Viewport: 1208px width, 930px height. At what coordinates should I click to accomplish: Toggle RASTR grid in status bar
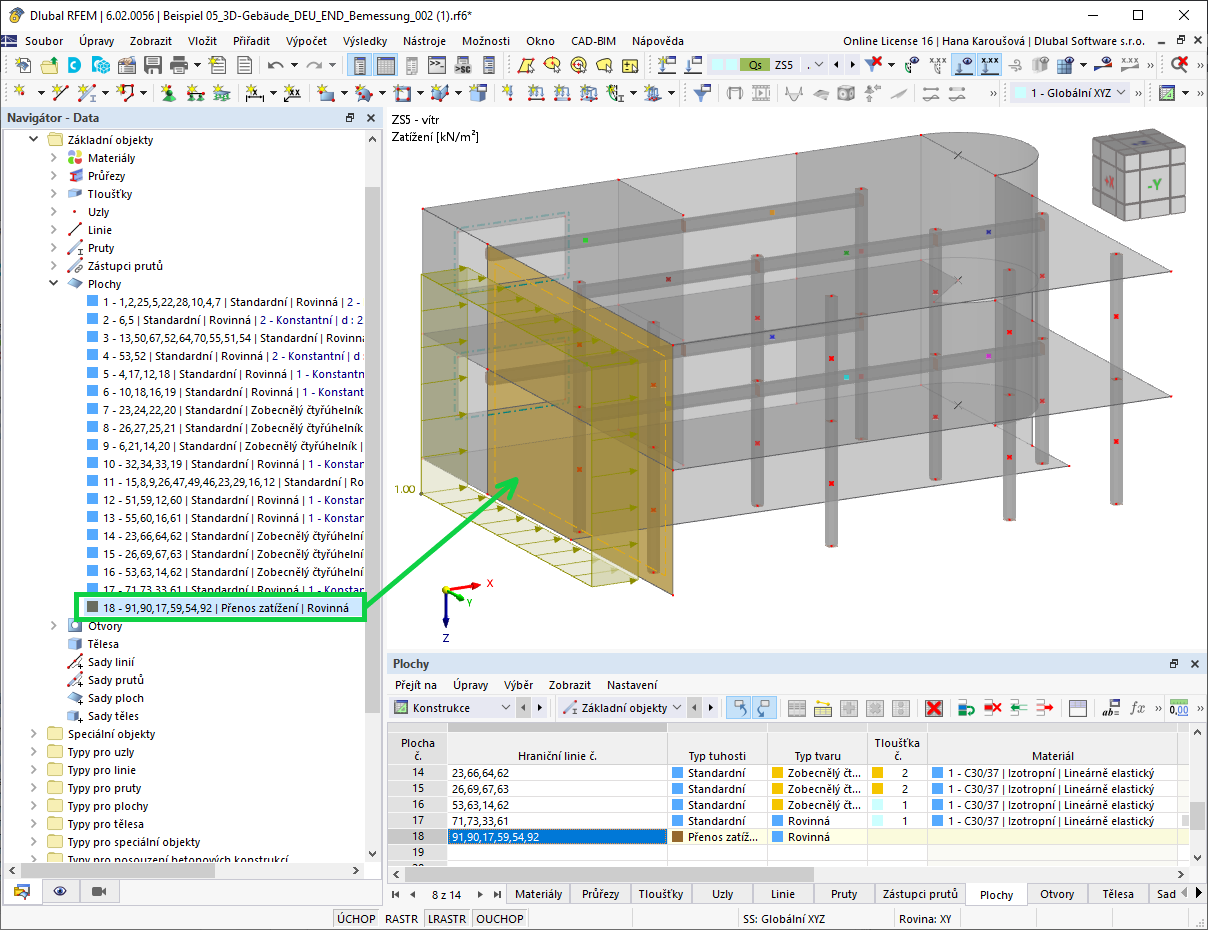402,918
